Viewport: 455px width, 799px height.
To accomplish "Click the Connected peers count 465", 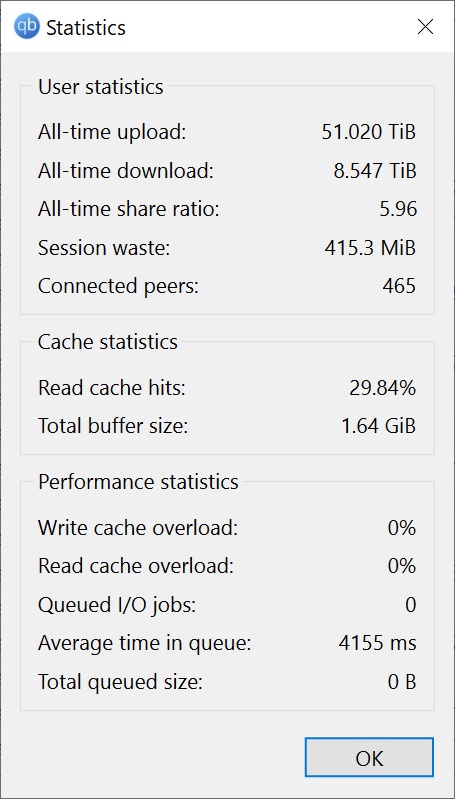I will (399, 286).
